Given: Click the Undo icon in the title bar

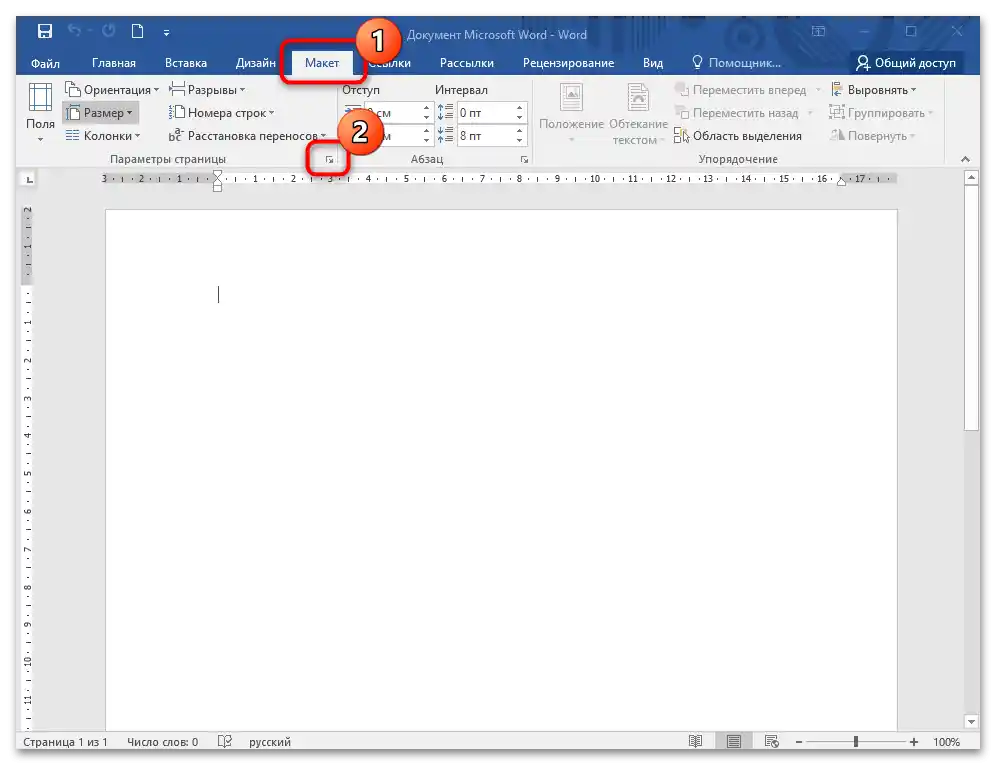Looking at the screenshot, I should [74, 30].
